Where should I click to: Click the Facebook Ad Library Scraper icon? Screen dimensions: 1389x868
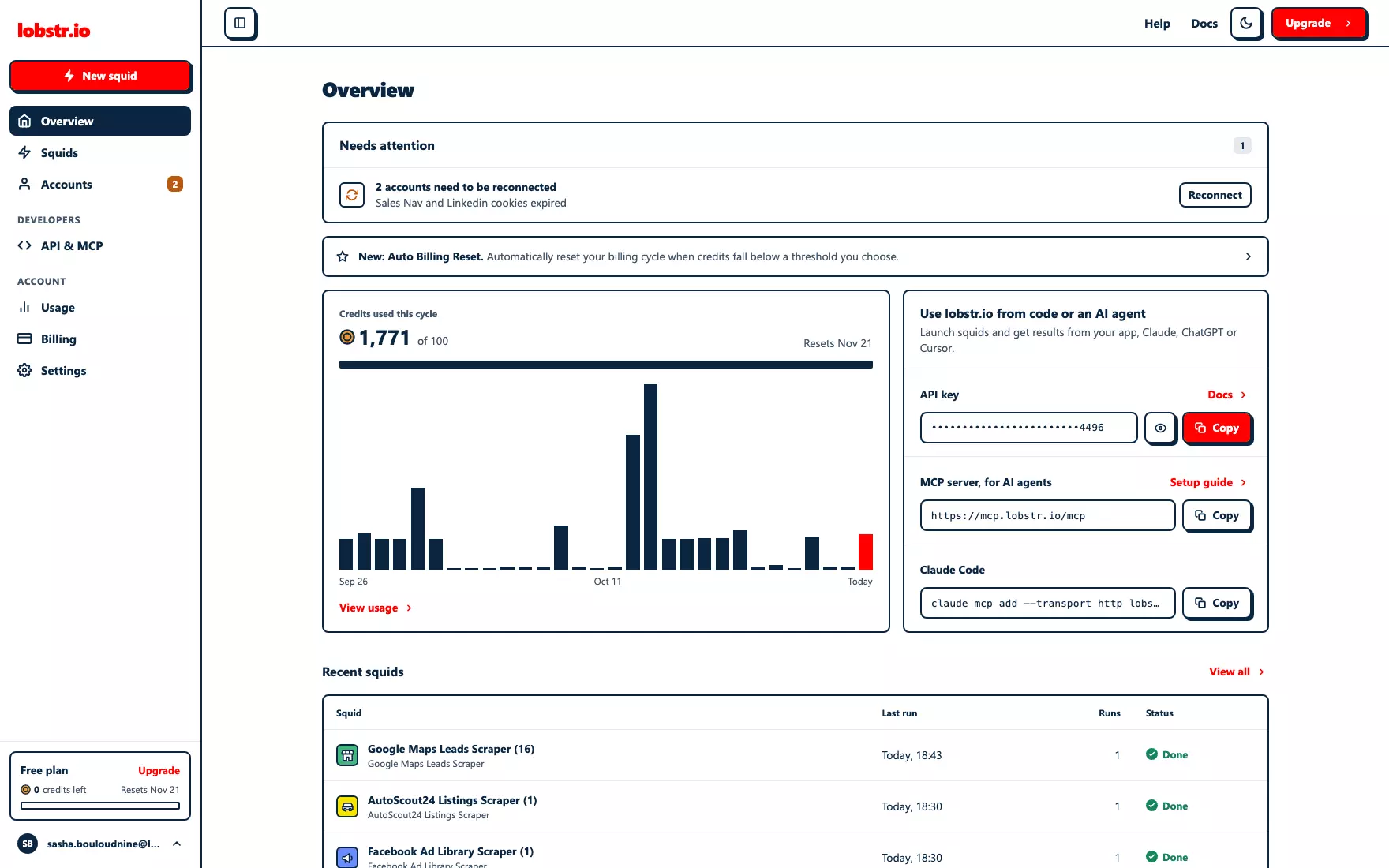[x=347, y=858]
